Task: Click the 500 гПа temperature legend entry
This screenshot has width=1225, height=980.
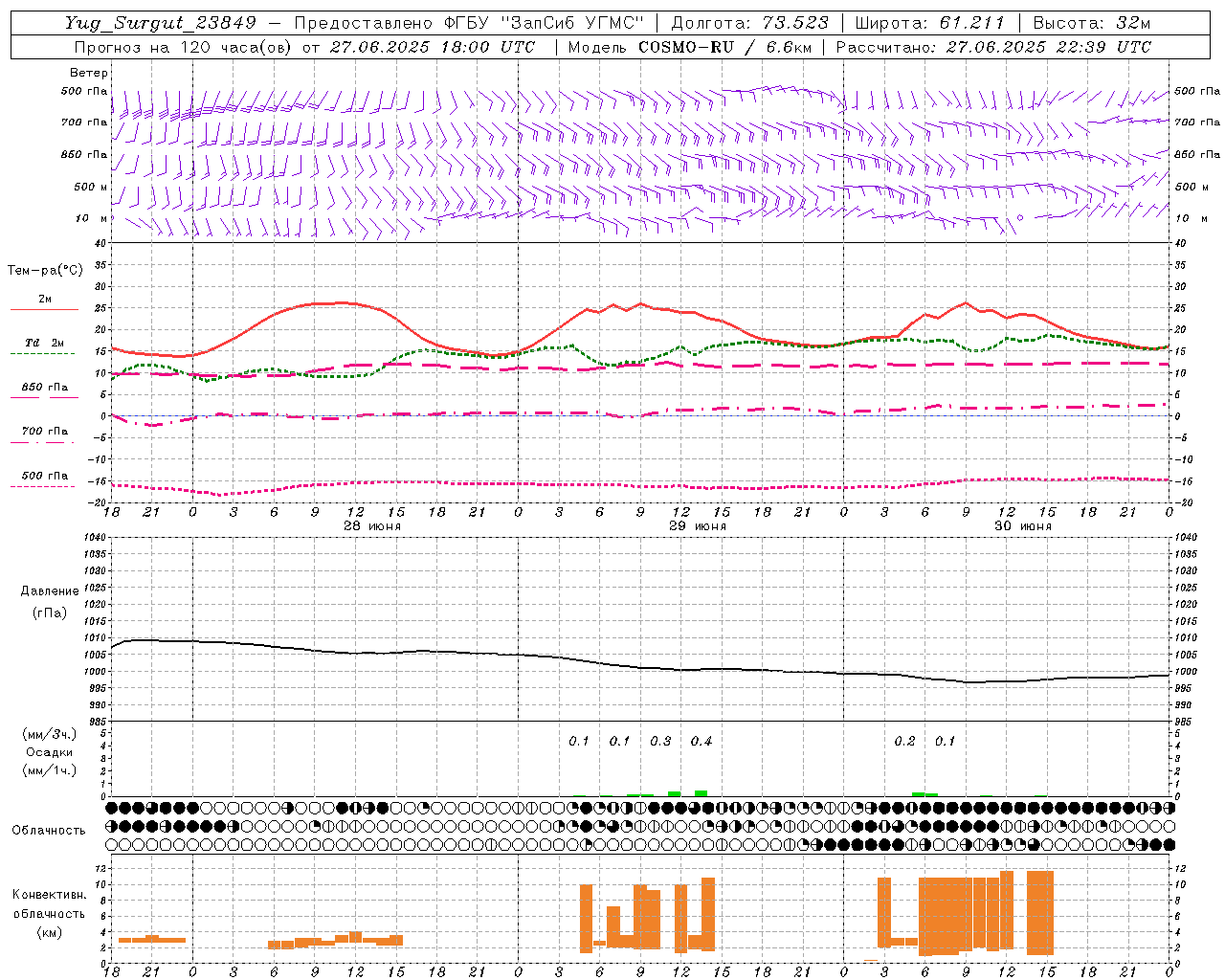Action: [44, 476]
